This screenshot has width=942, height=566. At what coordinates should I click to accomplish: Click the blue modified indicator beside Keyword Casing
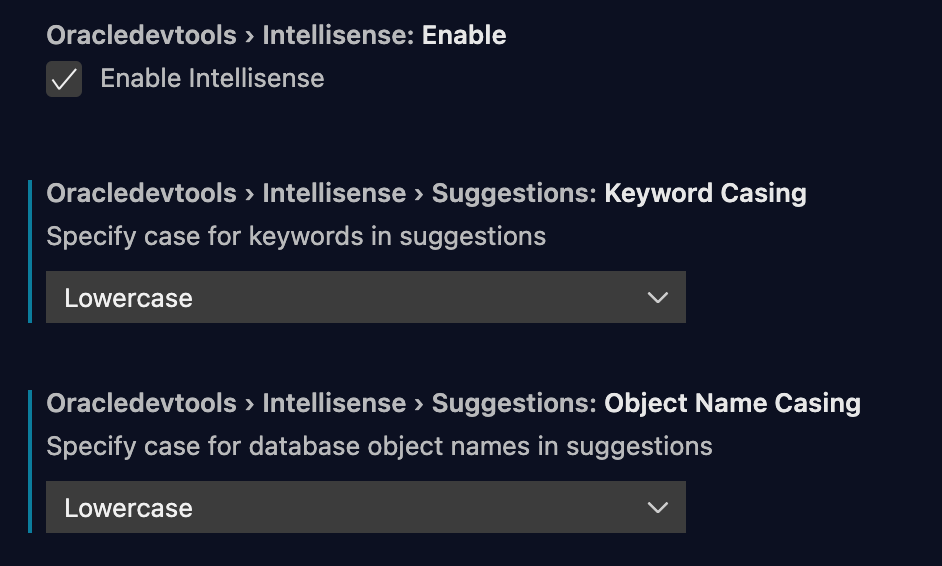pyautogui.click(x=30, y=251)
